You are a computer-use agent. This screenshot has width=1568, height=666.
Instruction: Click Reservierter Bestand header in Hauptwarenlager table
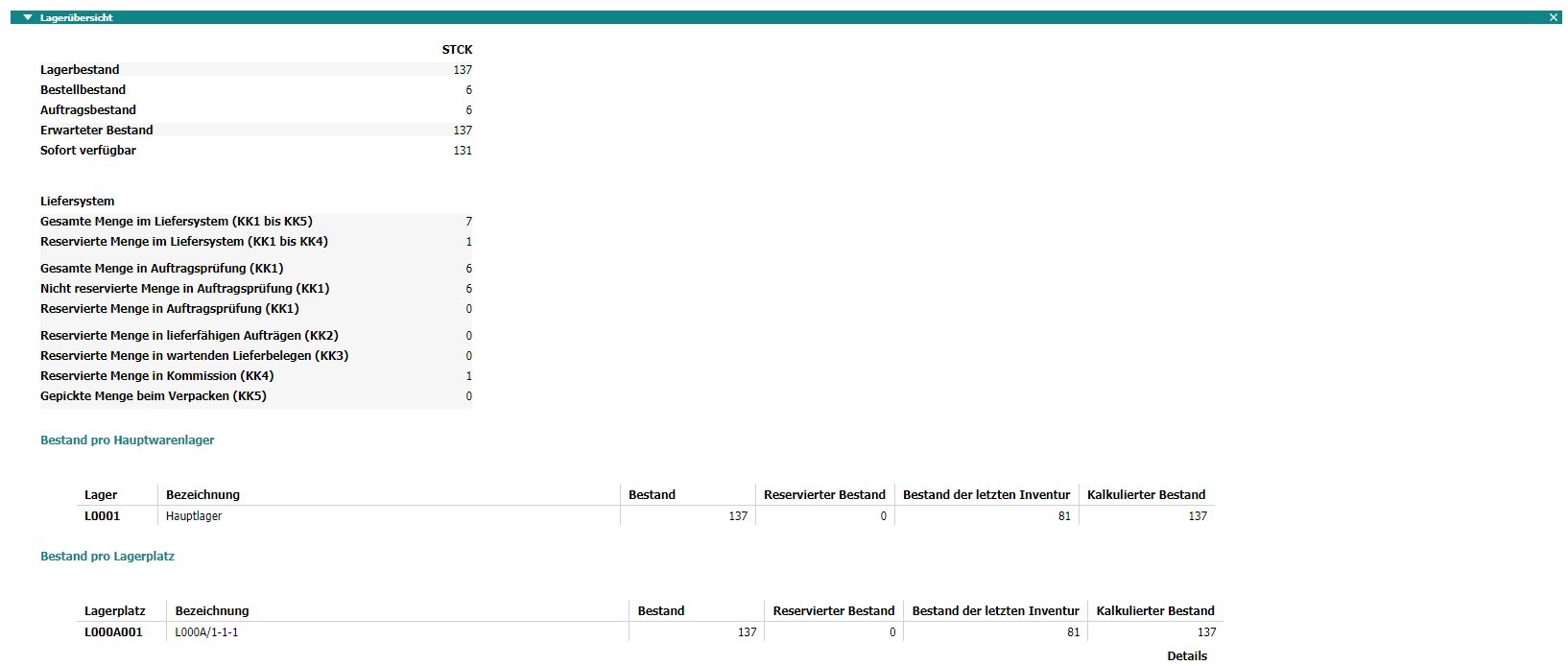click(x=824, y=495)
